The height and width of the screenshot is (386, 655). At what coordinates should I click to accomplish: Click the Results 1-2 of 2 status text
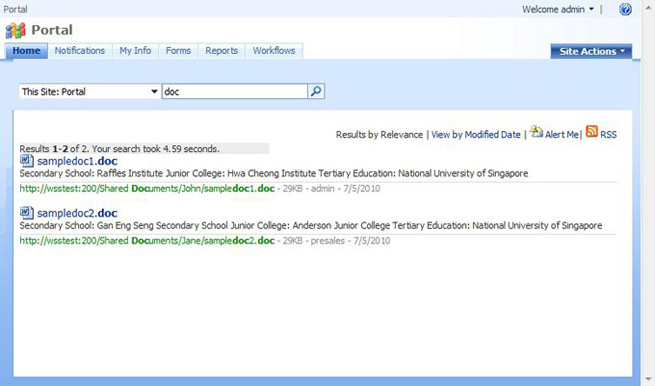pyautogui.click(x=119, y=149)
